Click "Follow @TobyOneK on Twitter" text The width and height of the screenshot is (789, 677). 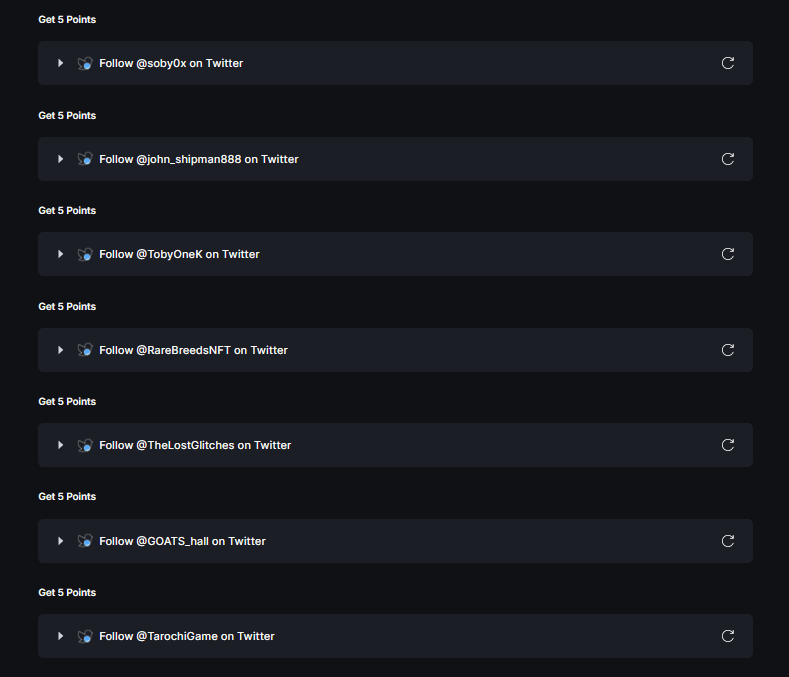(x=179, y=254)
